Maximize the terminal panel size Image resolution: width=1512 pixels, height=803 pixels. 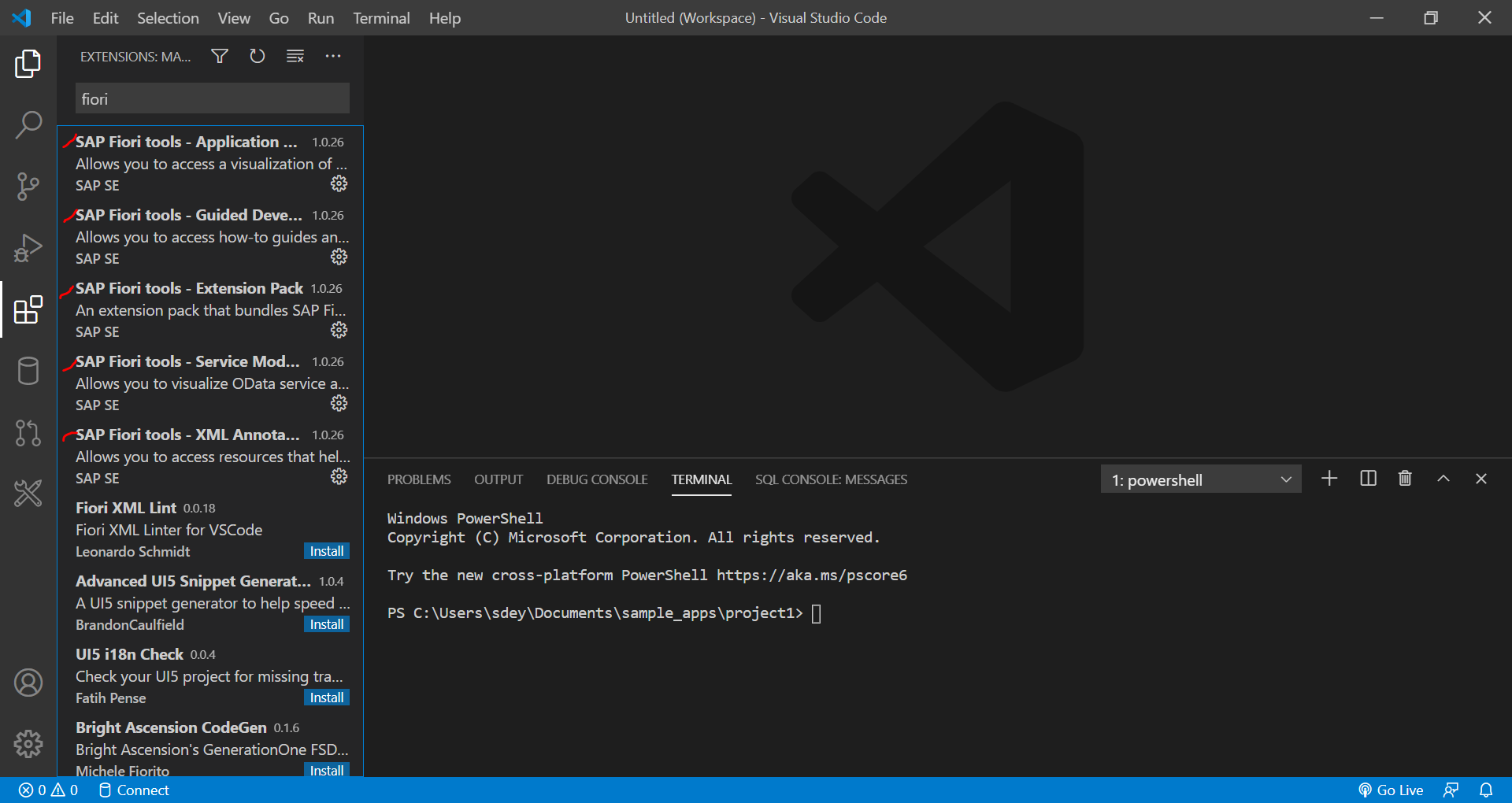click(x=1443, y=479)
